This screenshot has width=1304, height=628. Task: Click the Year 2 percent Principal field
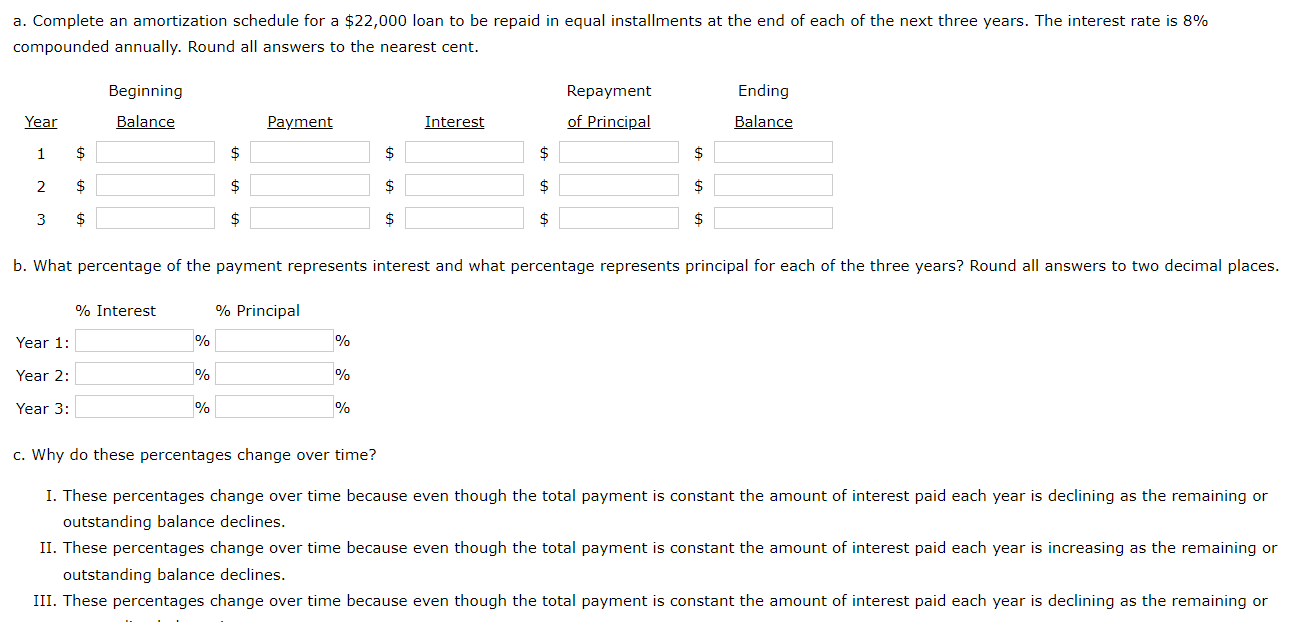274,373
